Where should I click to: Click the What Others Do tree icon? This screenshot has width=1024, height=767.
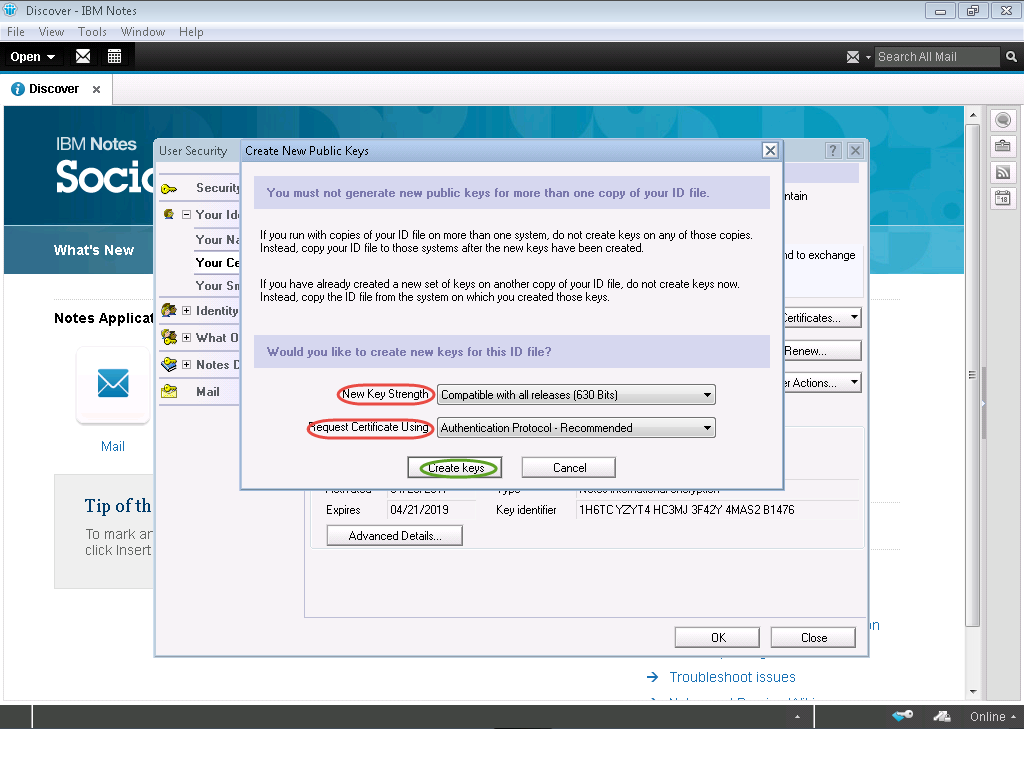(168, 337)
